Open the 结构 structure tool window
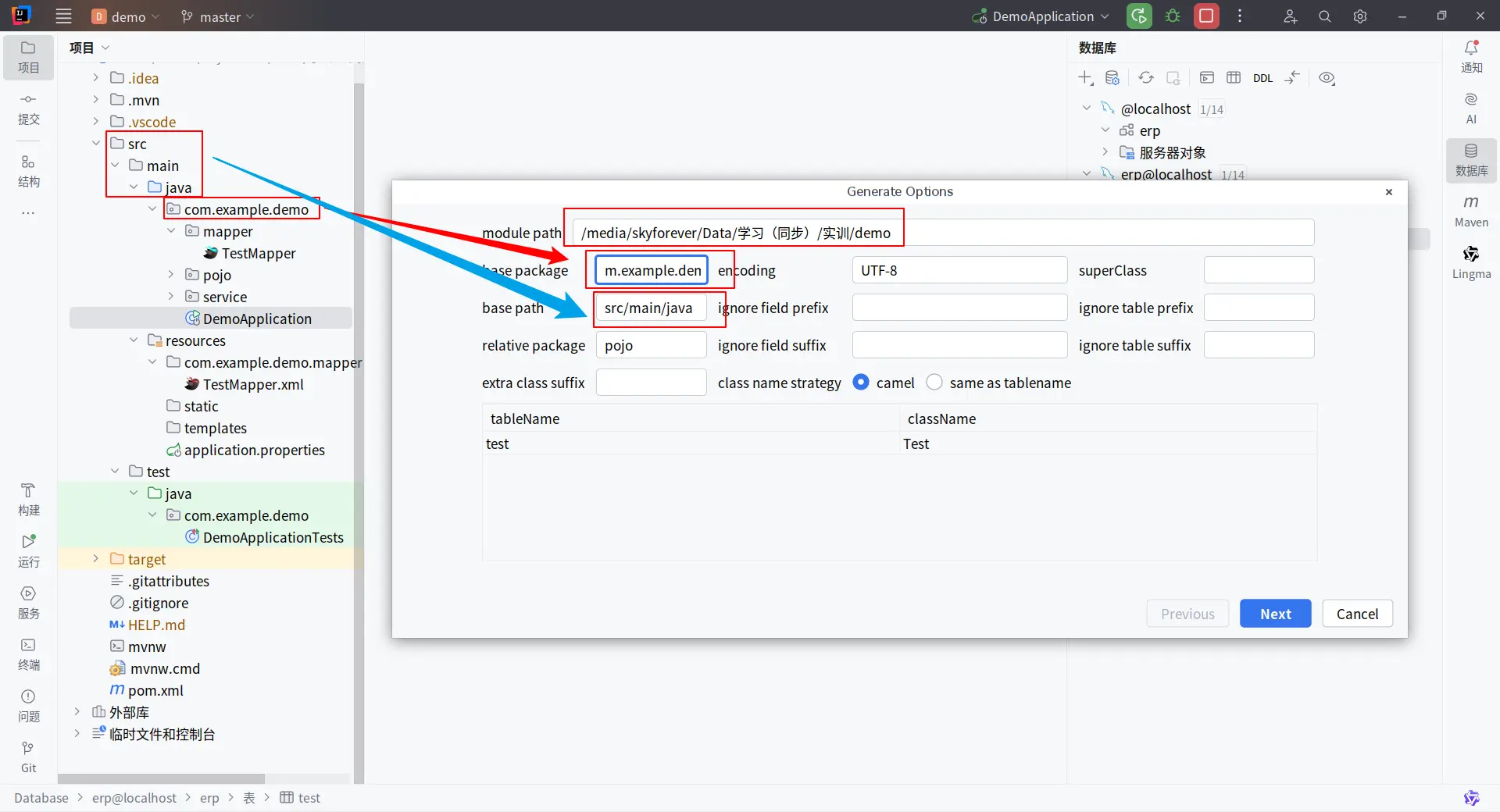Image resolution: width=1500 pixels, height=812 pixels. tap(28, 171)
